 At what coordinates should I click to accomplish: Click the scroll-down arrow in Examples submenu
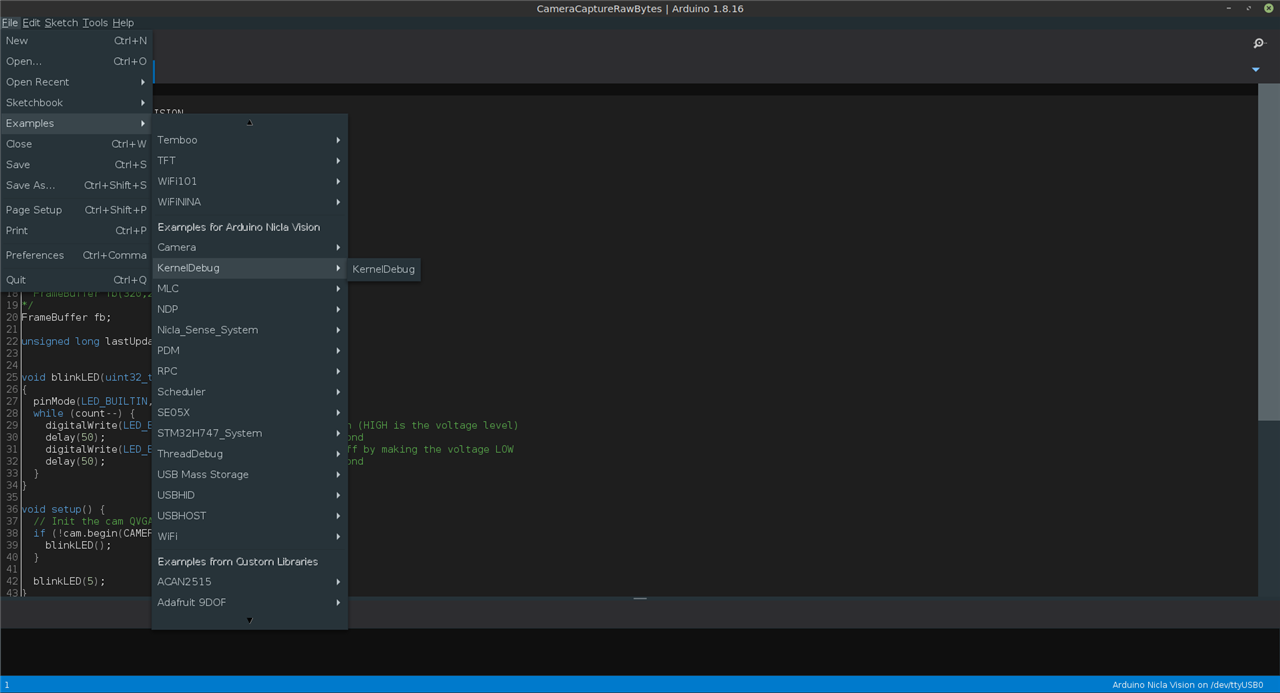(249, 620)
